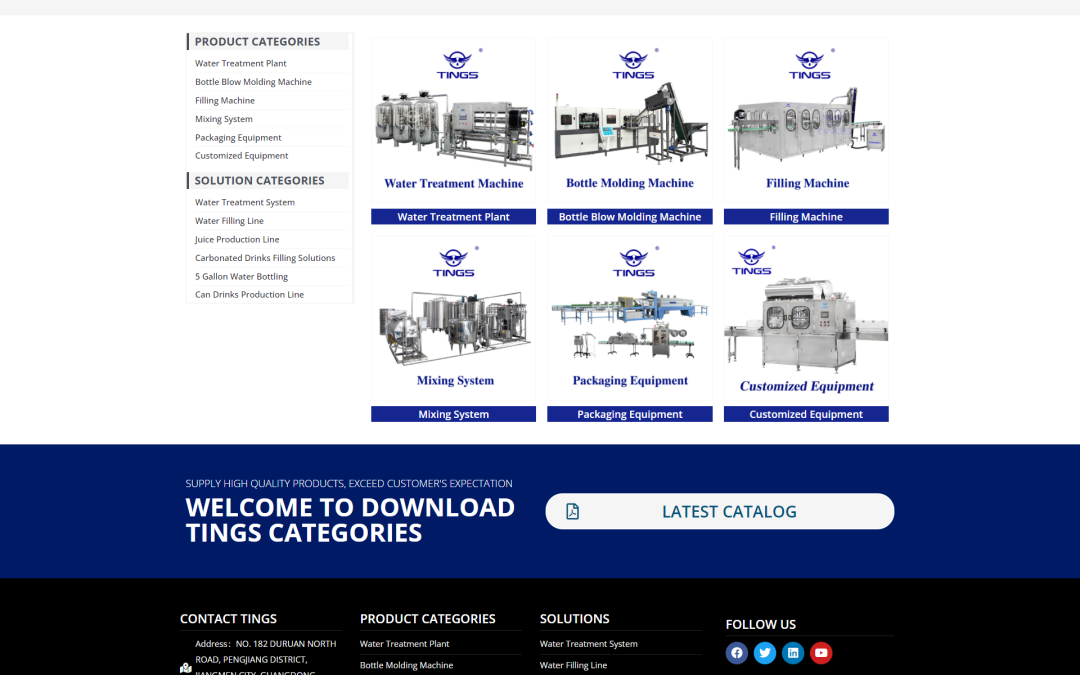This screenshot has height=675, width=1080.
Task: Go to 5 Gallon Water Bottling
Action: [x=241, y=276]
